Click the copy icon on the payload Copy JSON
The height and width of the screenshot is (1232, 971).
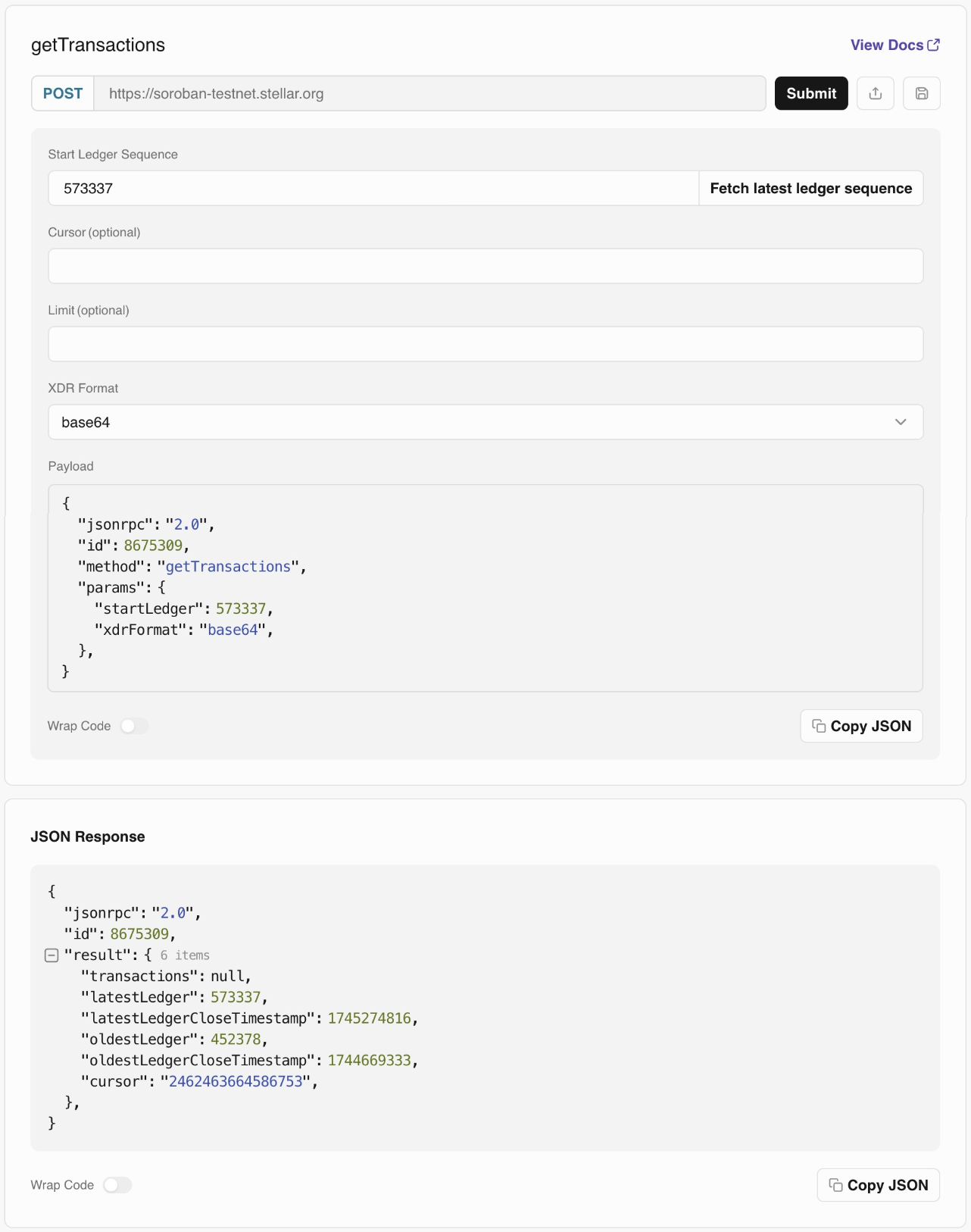pos(819,726)
